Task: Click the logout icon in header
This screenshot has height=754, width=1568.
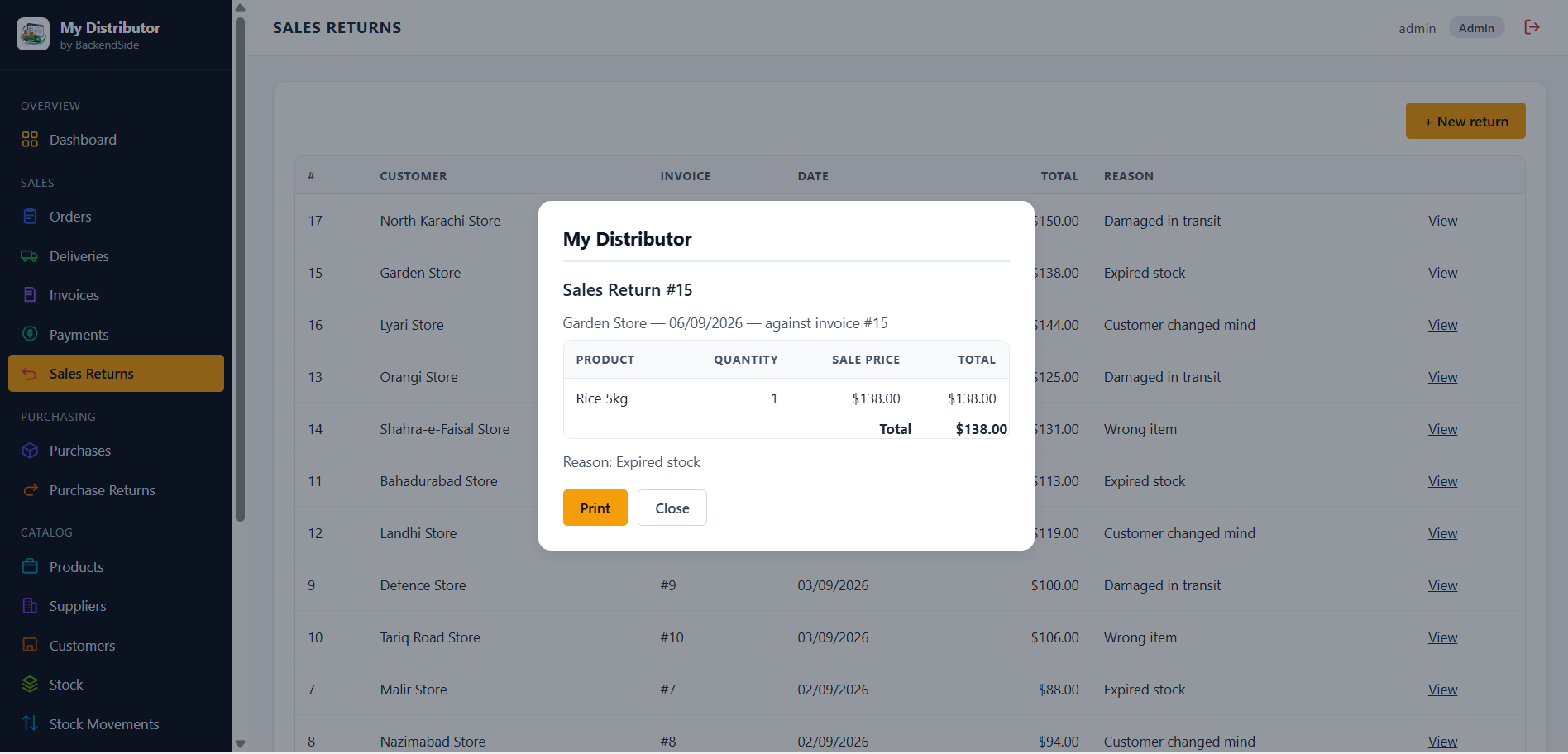Action: click(x=1532, y=27)
